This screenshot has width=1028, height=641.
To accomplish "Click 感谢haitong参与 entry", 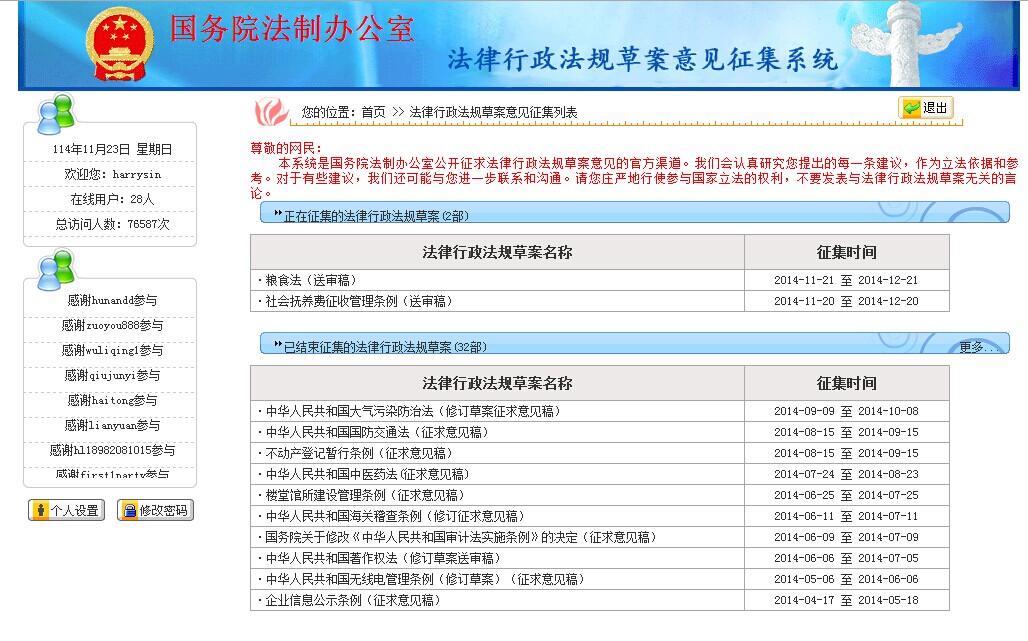I will pos(112,400).
